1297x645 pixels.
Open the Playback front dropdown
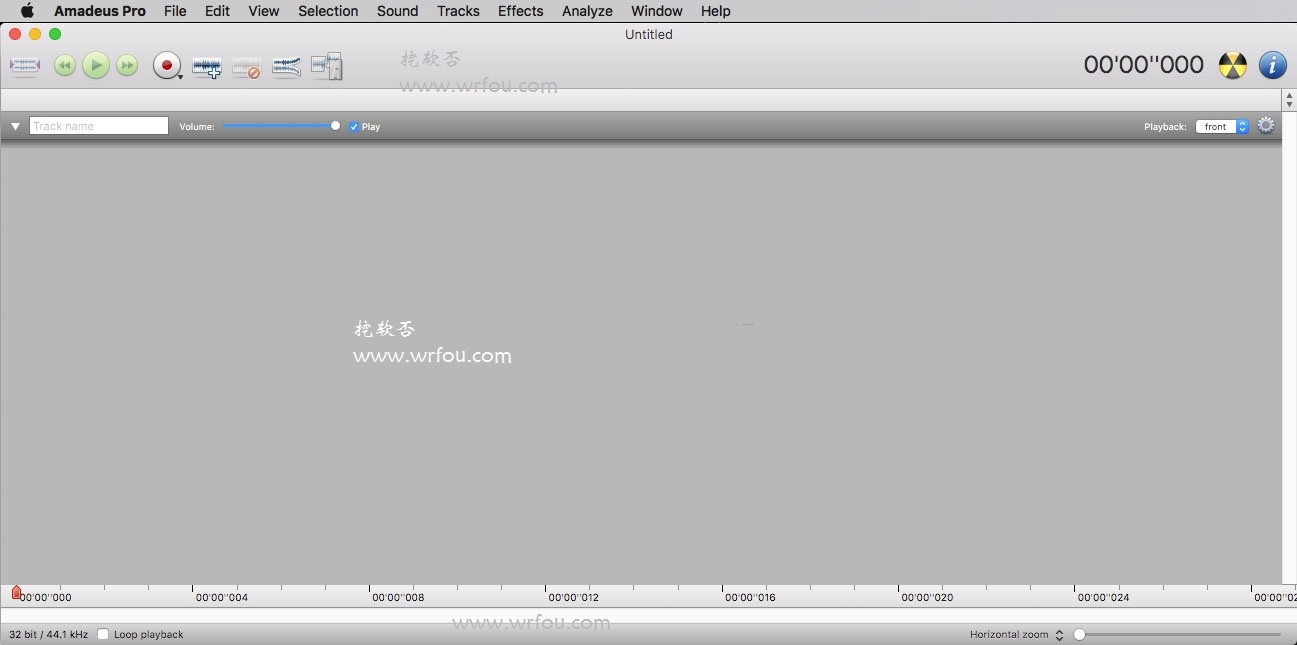(x=1222, y=127)
